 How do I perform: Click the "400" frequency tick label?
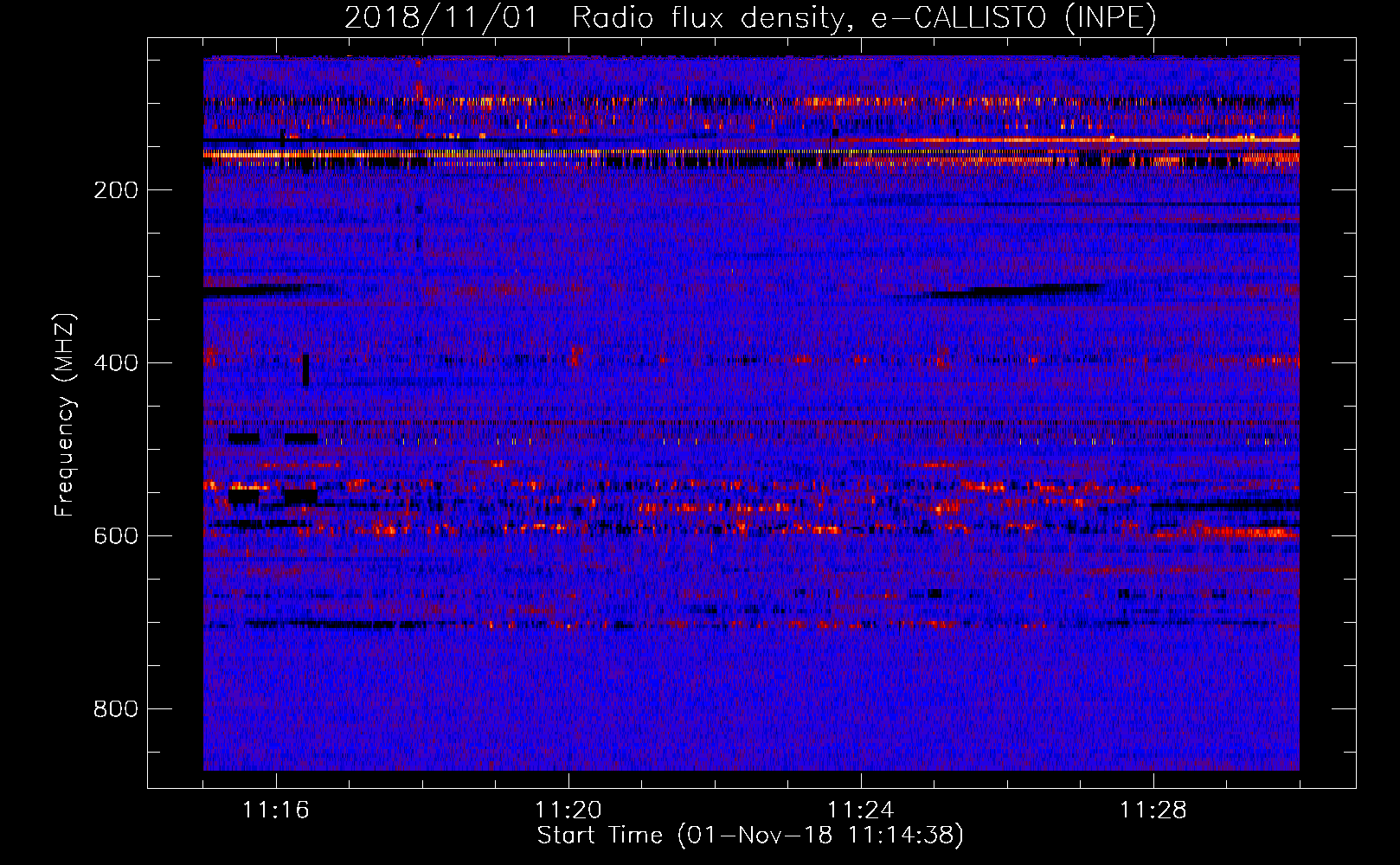point(116,363)
